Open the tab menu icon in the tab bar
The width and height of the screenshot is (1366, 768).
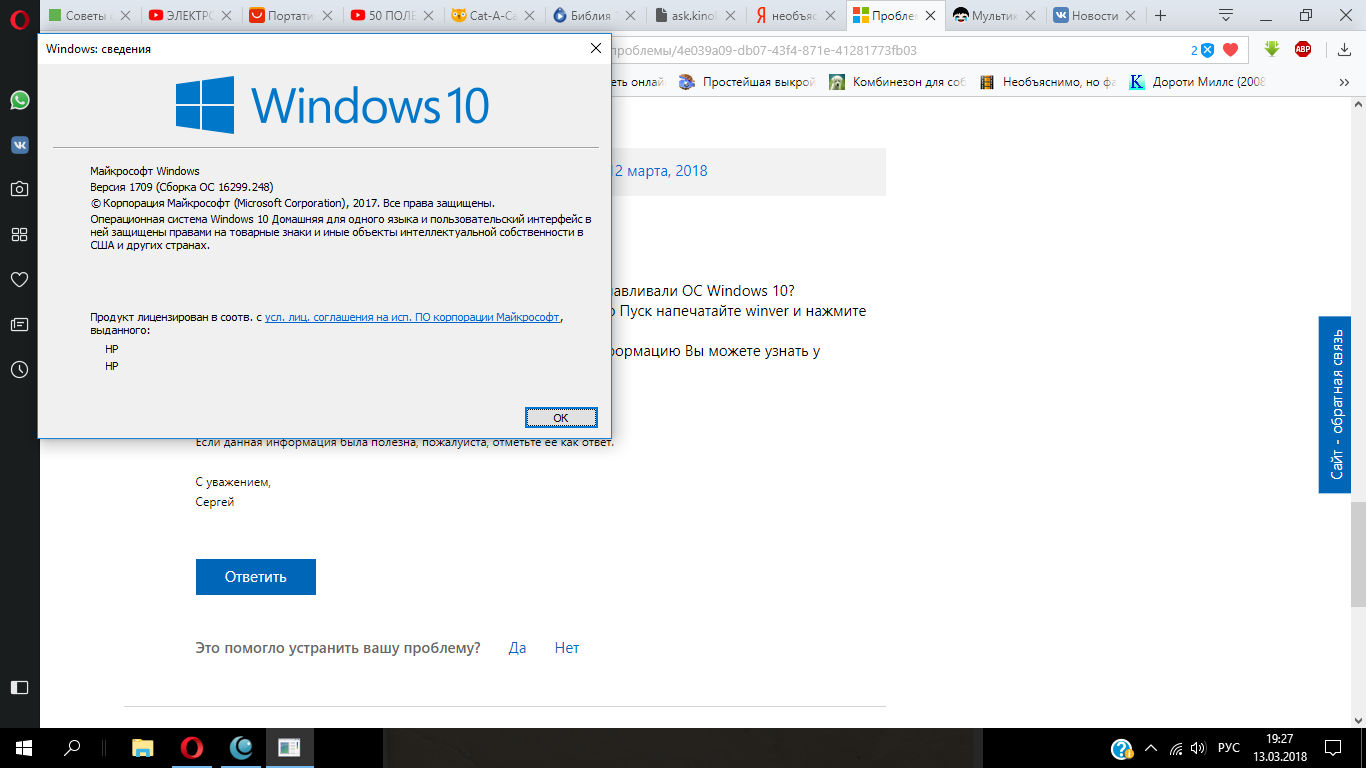[1225, 15]
